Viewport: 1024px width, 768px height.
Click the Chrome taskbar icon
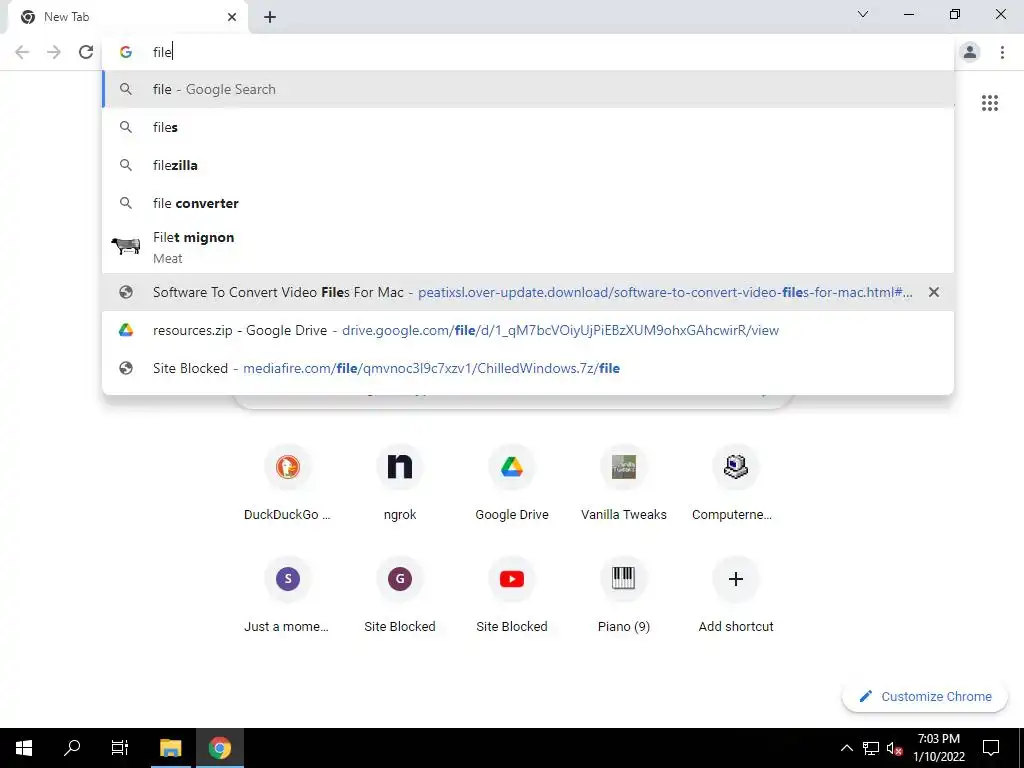[x=219, y=748]
